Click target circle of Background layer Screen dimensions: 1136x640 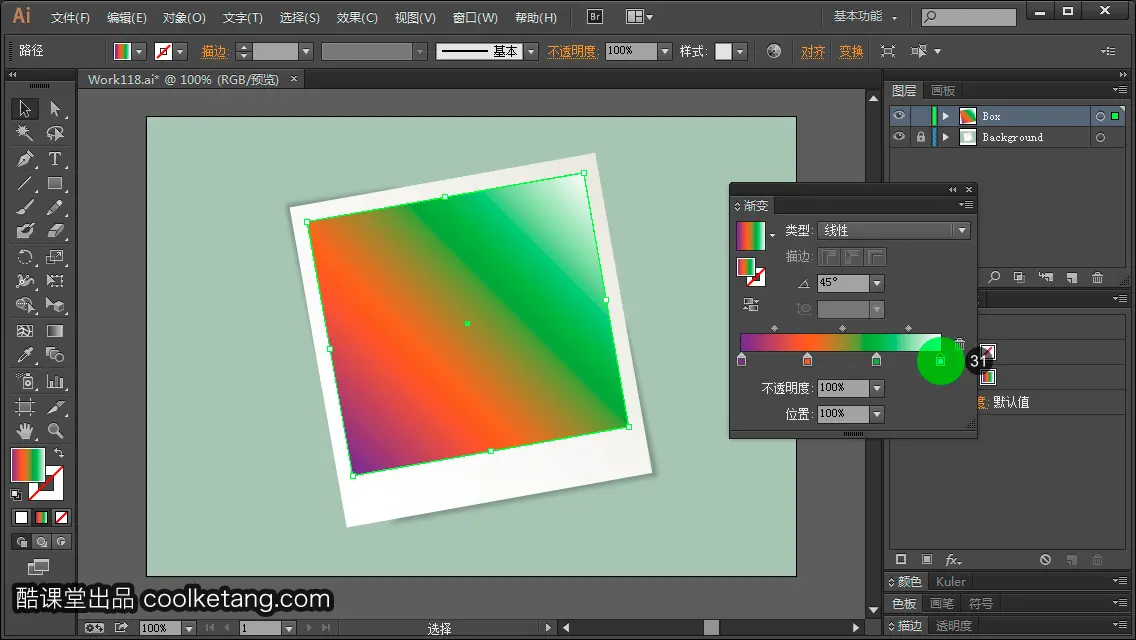point(1100,137)
